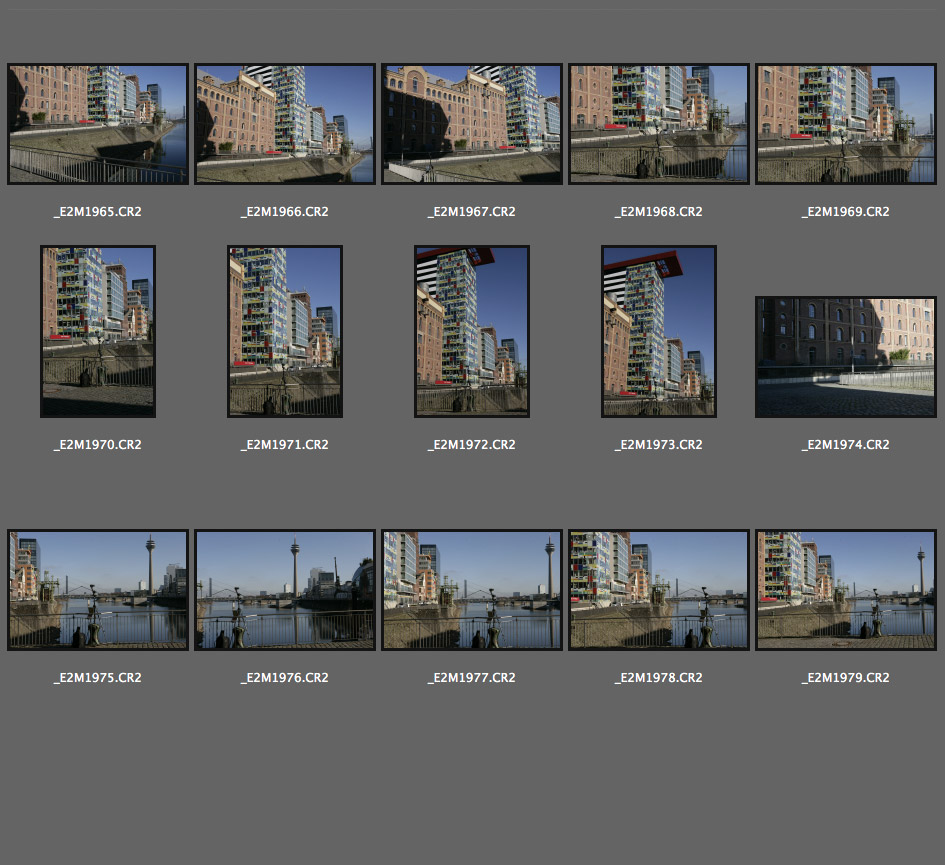Pick the _E2M1967.CR2 brick building thumbnail
Image resolution: width=945 pixels, height=865 pixels.
tap(472, 124)
